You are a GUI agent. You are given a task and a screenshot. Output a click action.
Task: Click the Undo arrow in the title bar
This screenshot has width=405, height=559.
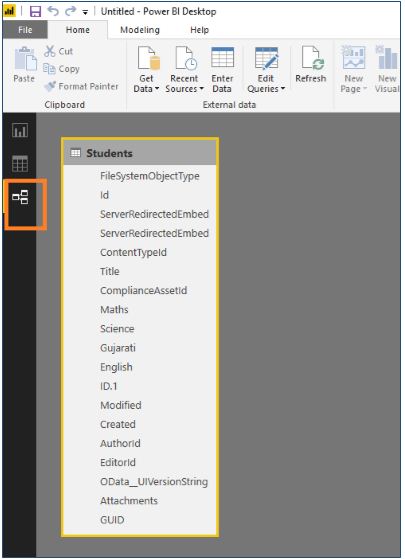(x=53, y=11)
